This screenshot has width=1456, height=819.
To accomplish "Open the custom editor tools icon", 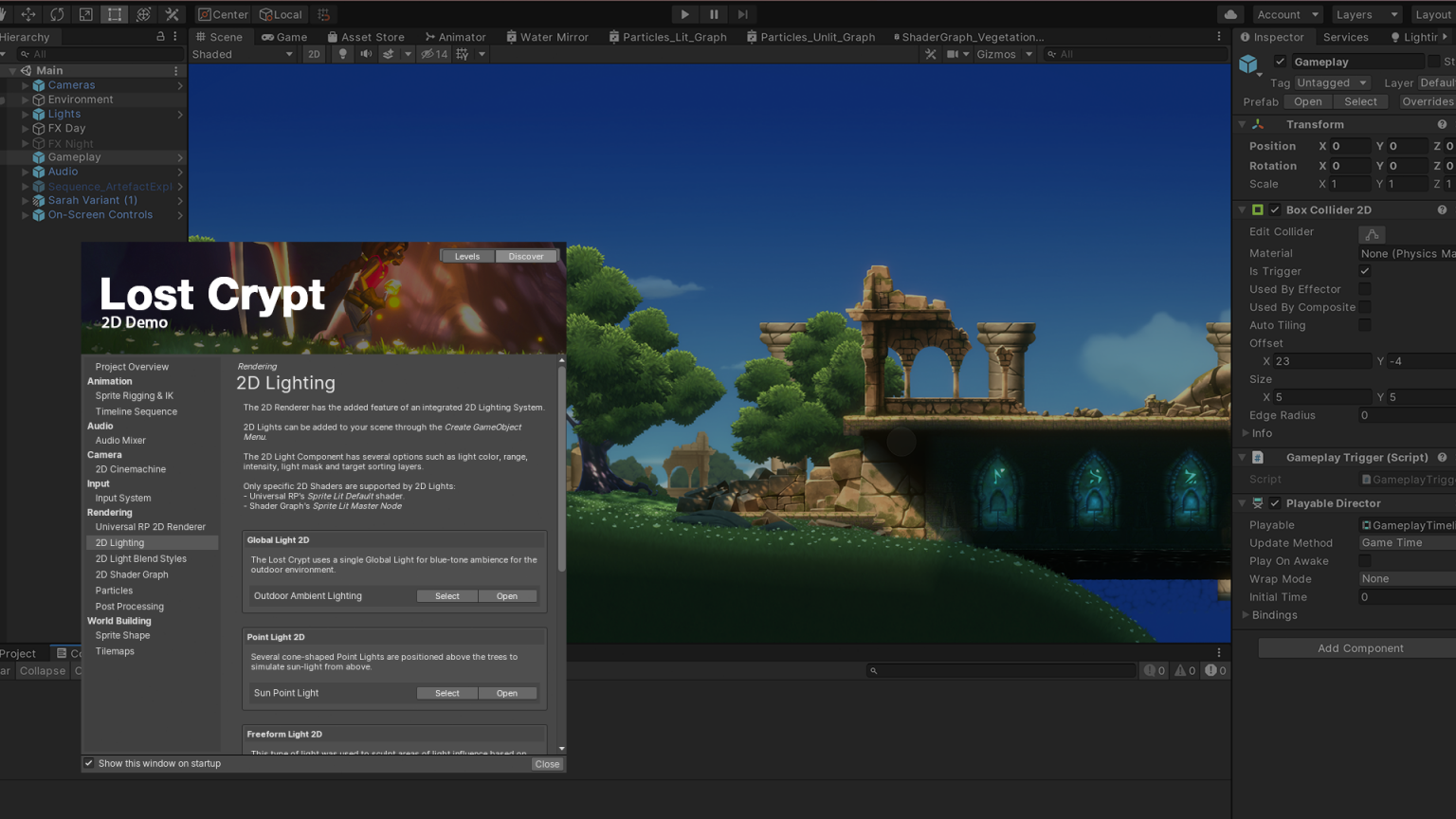I will click(x=172, y=14).
